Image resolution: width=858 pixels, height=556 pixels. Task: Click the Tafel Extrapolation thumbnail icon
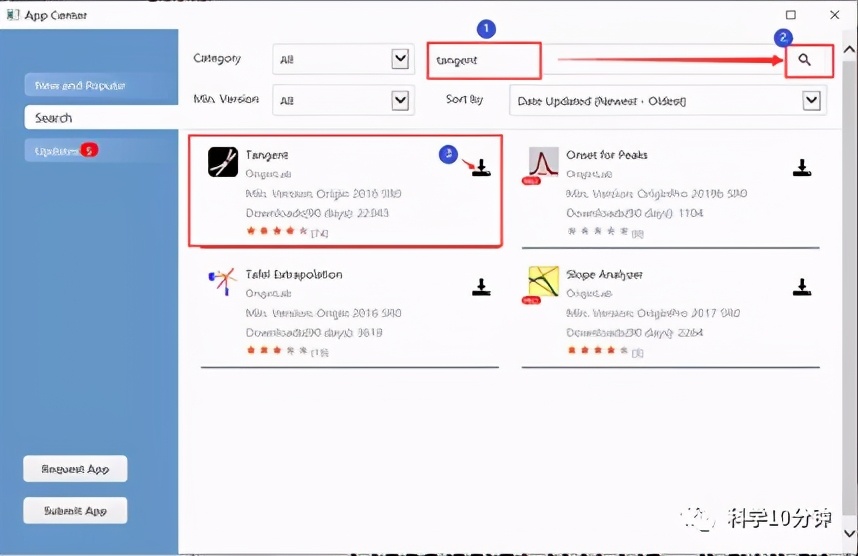[x=223, y=281]
